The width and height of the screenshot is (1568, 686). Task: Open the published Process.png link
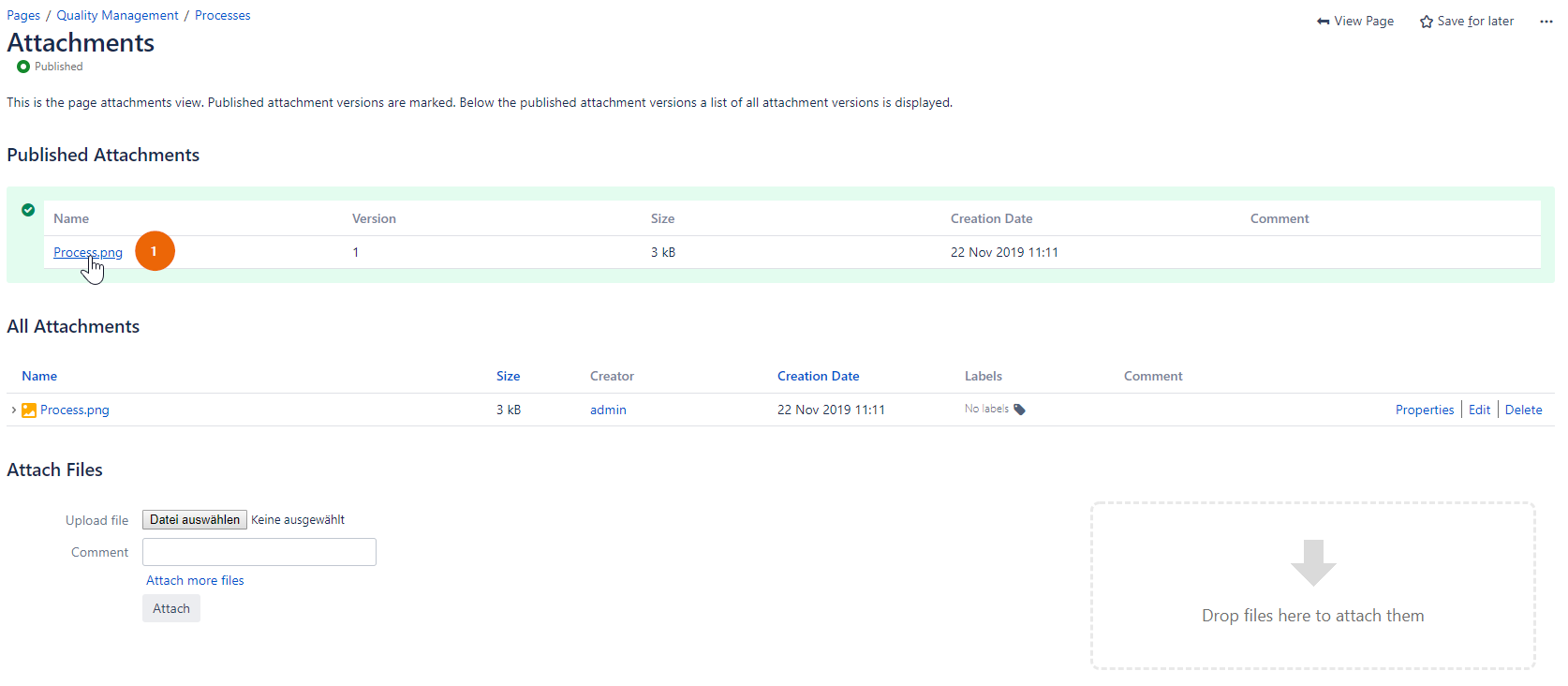[87, 252]
